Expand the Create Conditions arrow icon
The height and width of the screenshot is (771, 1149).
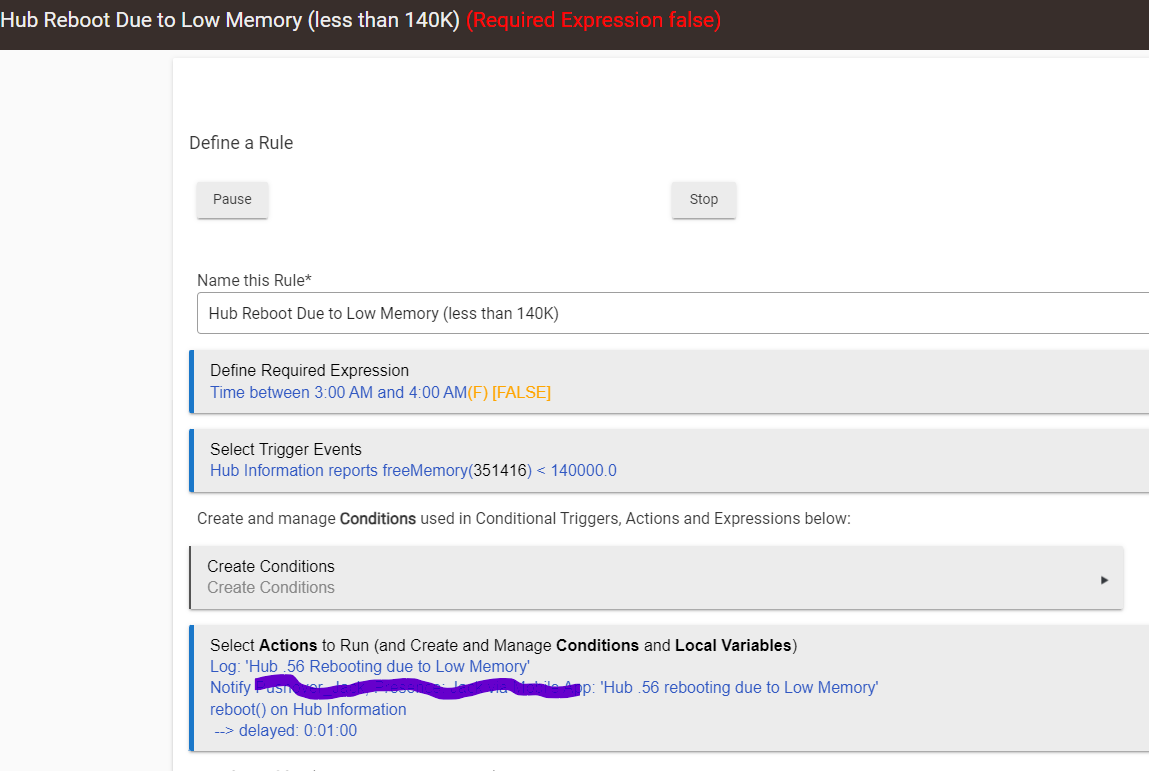point(1104,579)
